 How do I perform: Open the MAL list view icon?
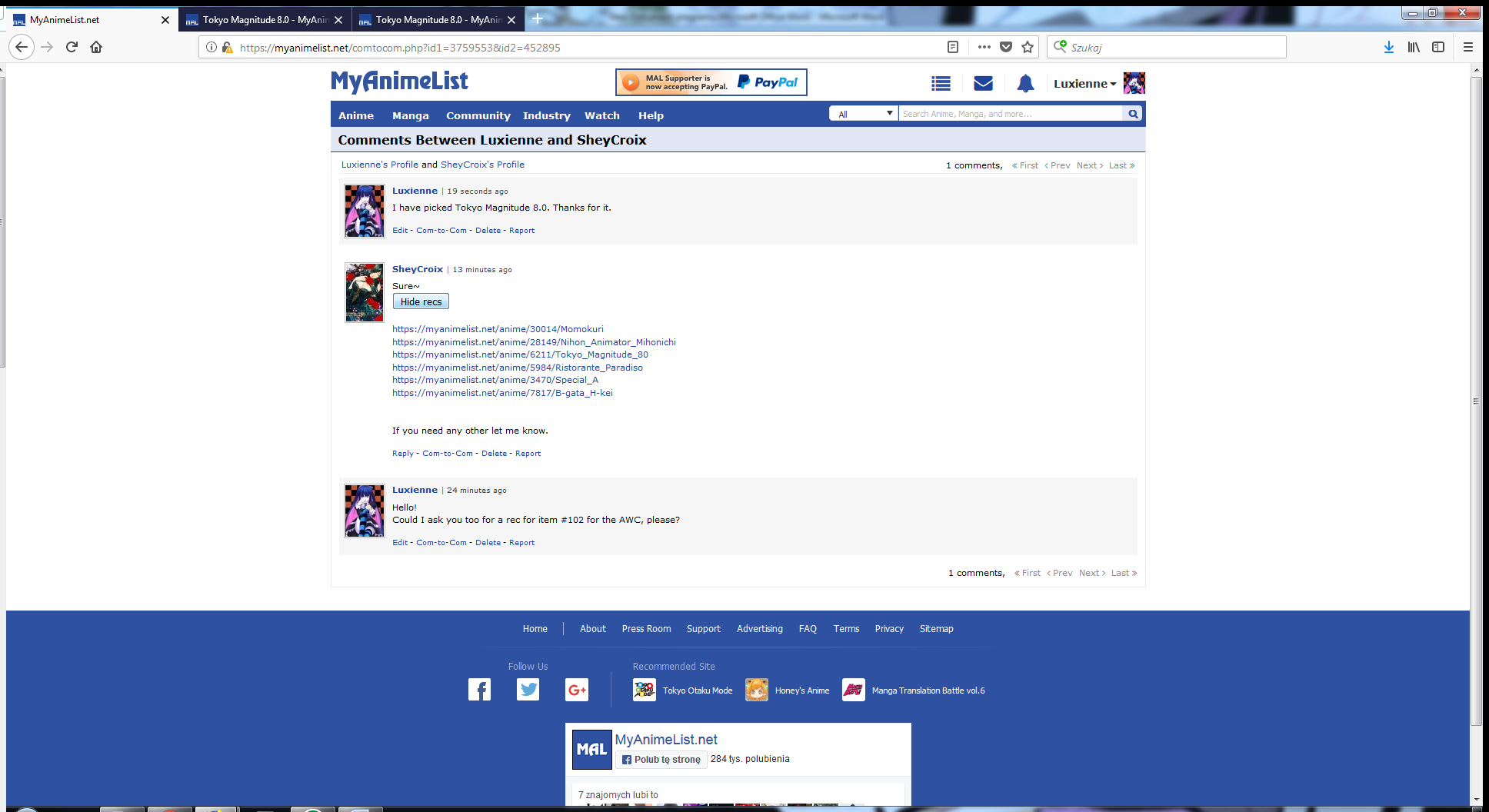(941, 84)
